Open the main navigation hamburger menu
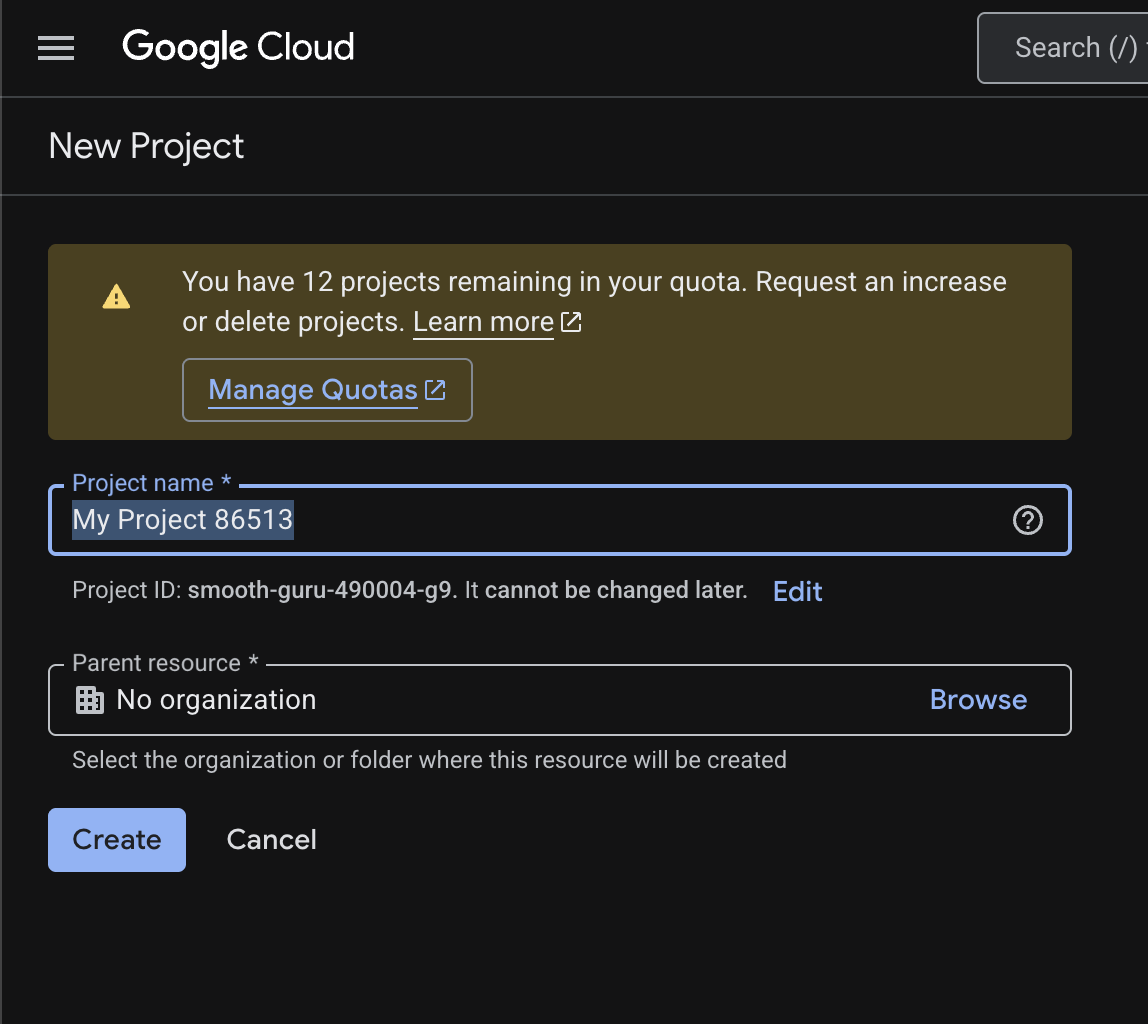1148x1024 pixels. pyautogui.click(x=56, y=48)
